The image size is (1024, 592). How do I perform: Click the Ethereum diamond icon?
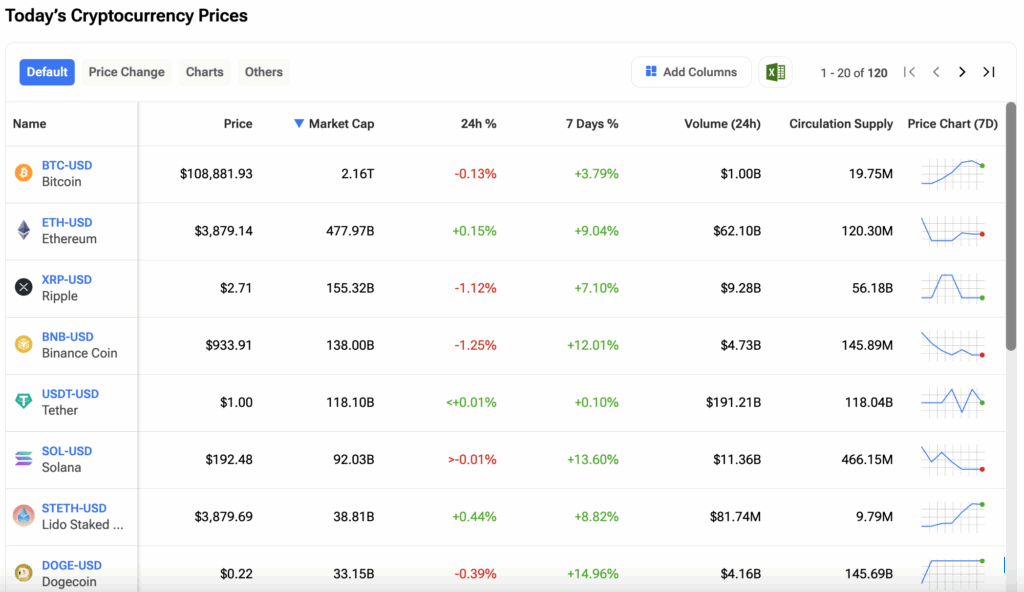(x=23, y=230)
